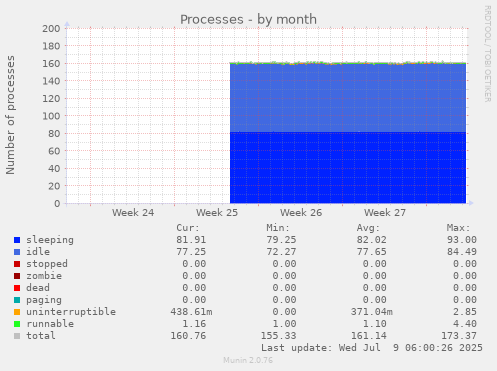The width and height of the screenshot is (497, 371).
Task: Click the 'Munin 2.0.76' footer text
Action: pos(248,360)
